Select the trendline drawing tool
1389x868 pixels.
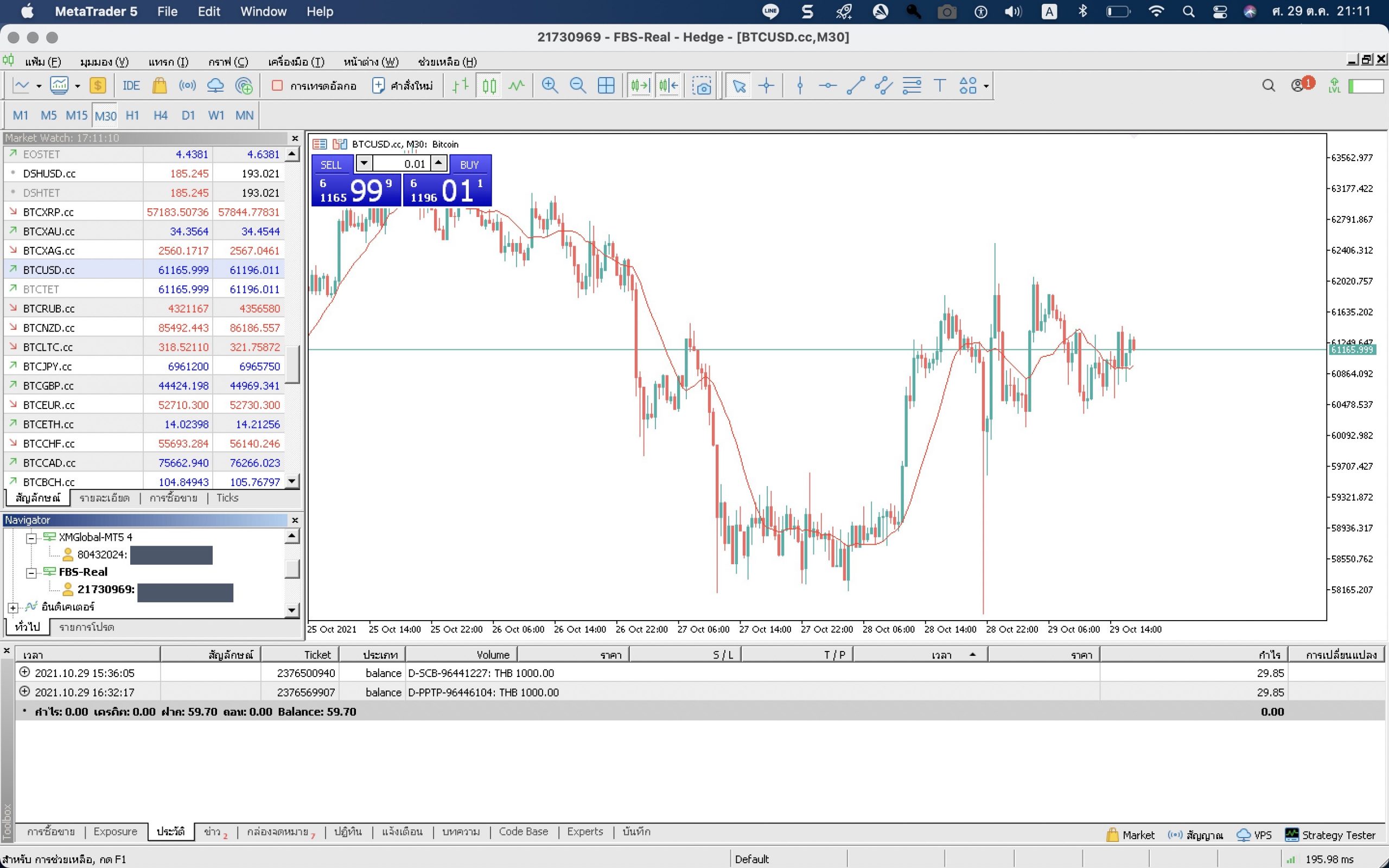click(856, 86)
